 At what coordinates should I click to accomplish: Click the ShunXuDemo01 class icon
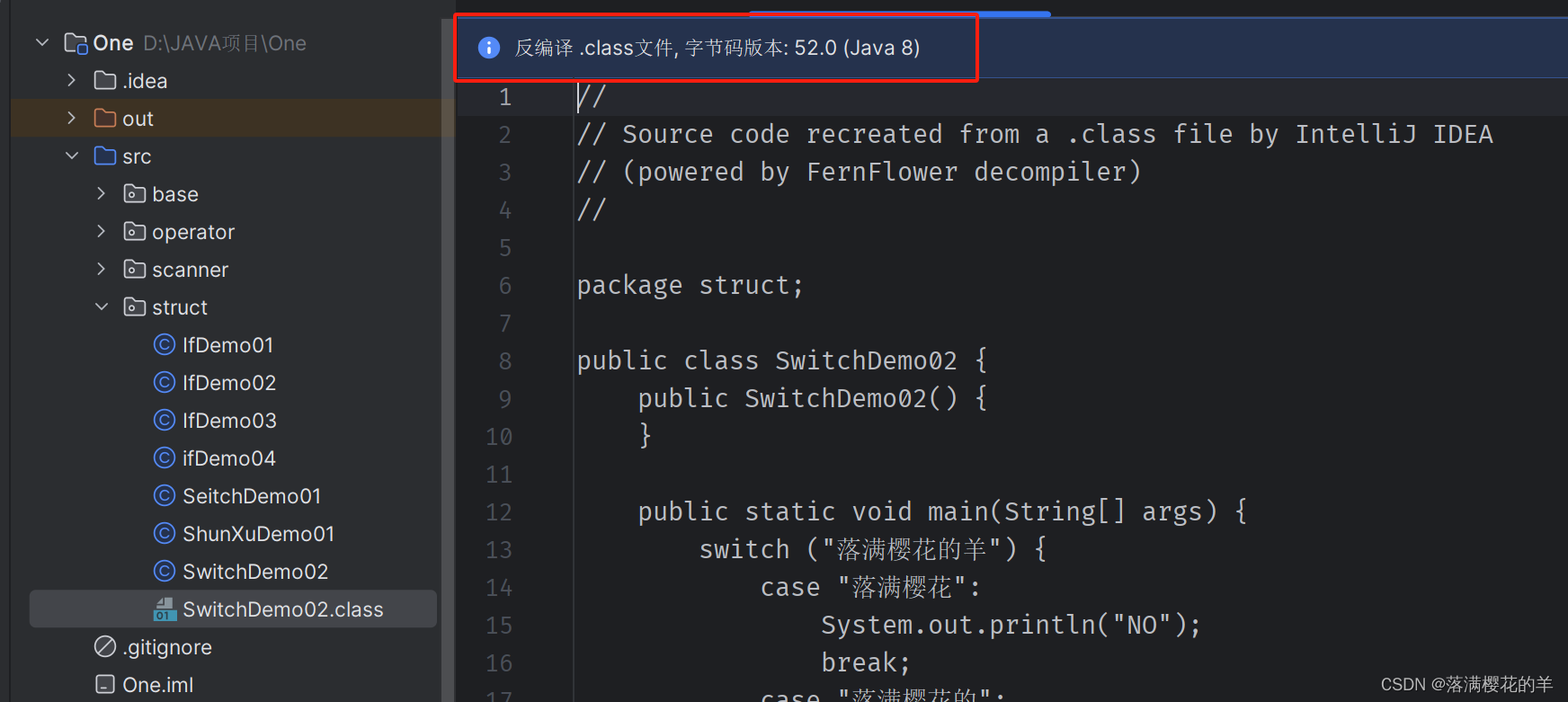pyautogui.click(x=165, y=533)
